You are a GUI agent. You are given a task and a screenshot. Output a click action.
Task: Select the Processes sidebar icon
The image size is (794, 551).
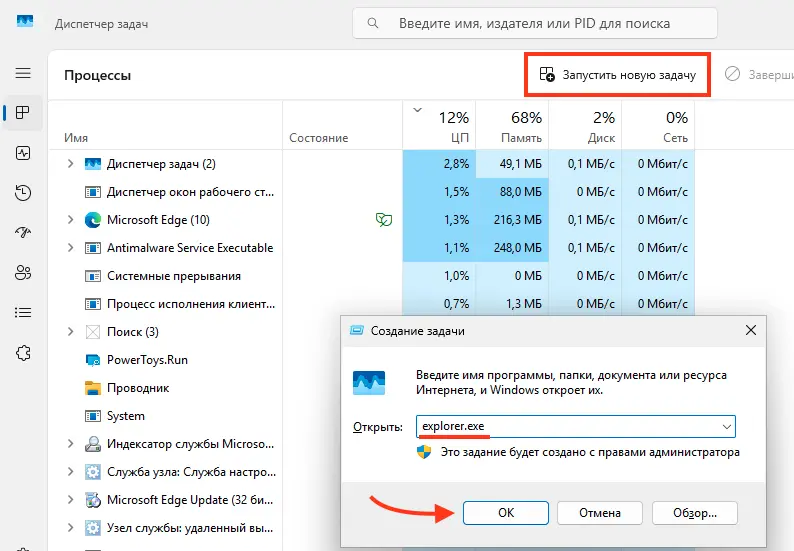click(23, 112)
